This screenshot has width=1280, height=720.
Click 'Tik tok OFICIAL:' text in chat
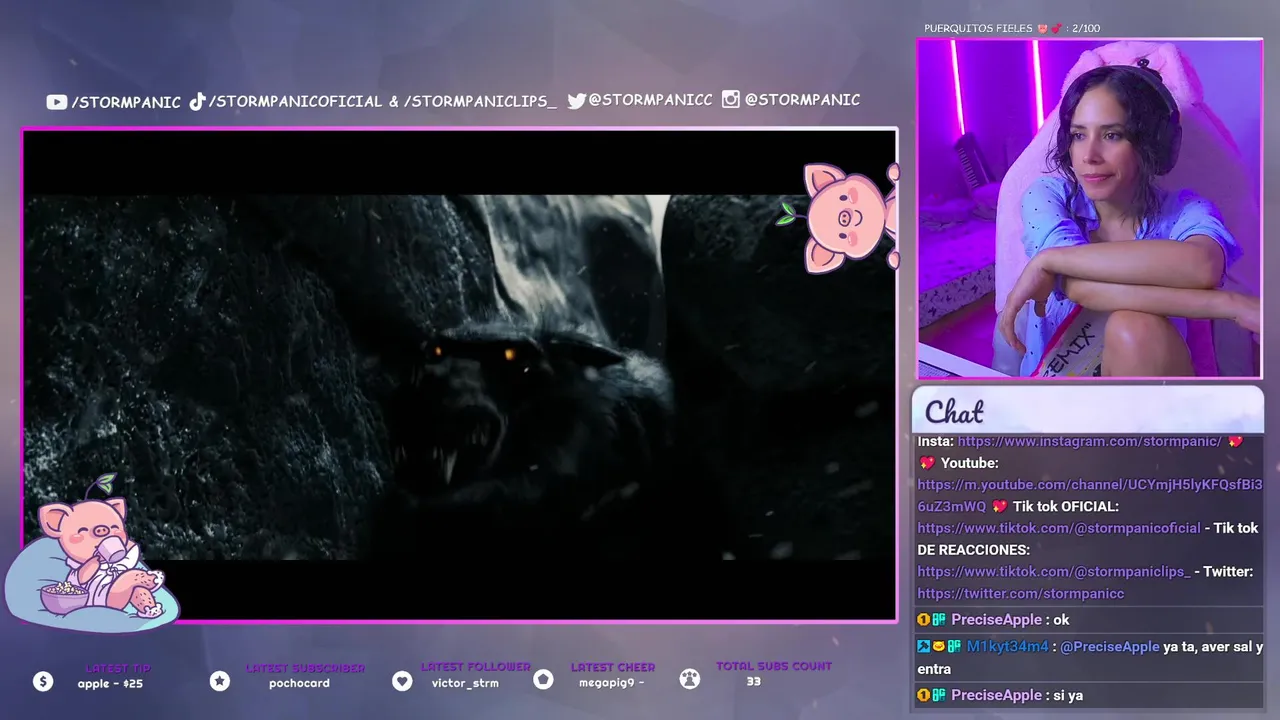1066,506
